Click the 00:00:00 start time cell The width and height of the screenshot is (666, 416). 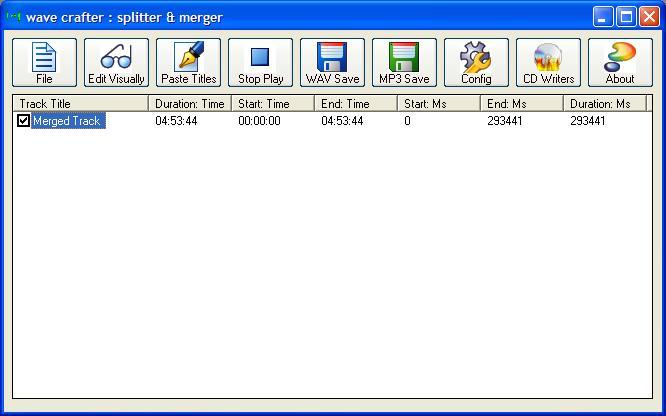[259, 121]
